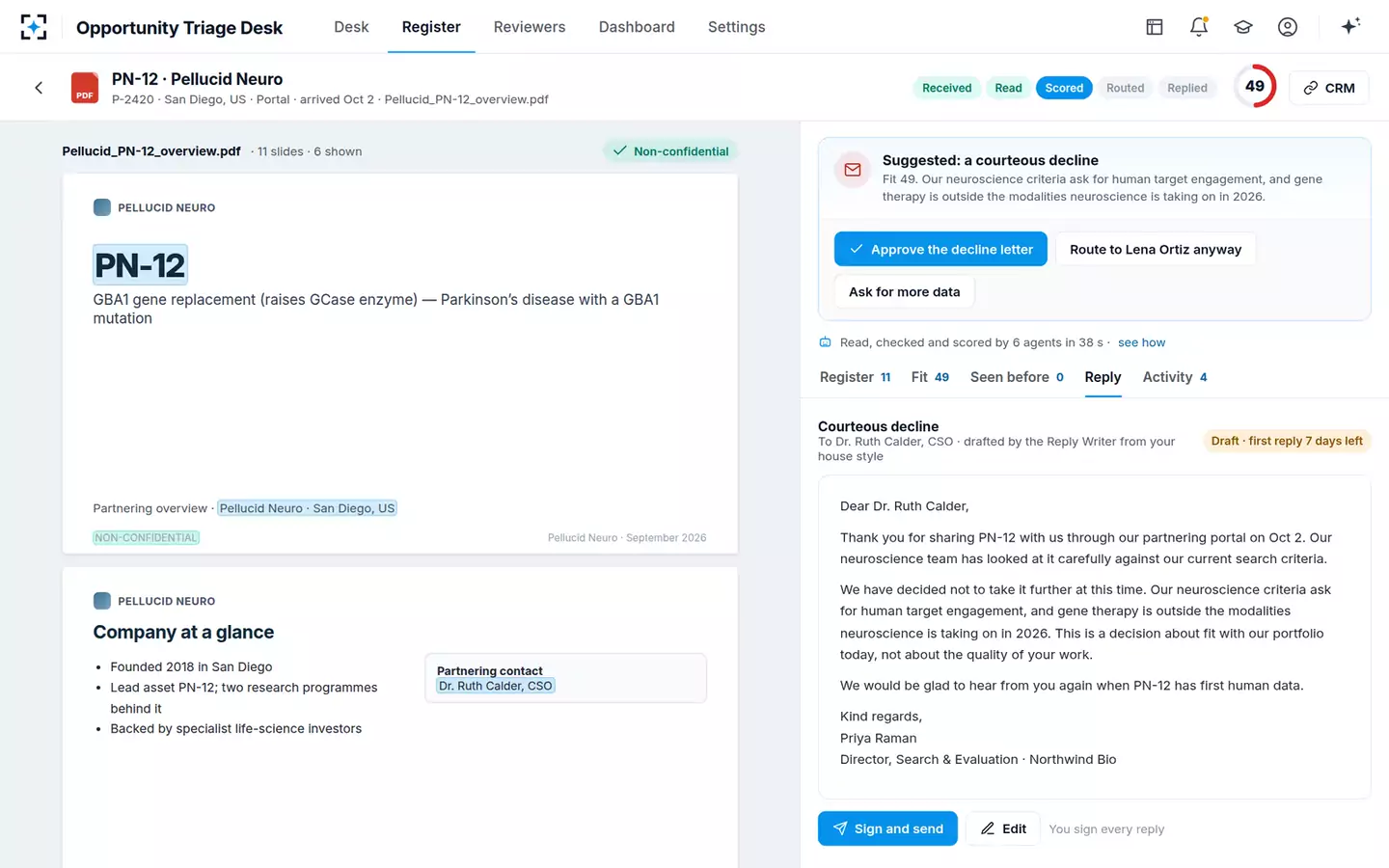Click the NON-CONFIDENTIAL slide footer tag

[x=146, y=537]
